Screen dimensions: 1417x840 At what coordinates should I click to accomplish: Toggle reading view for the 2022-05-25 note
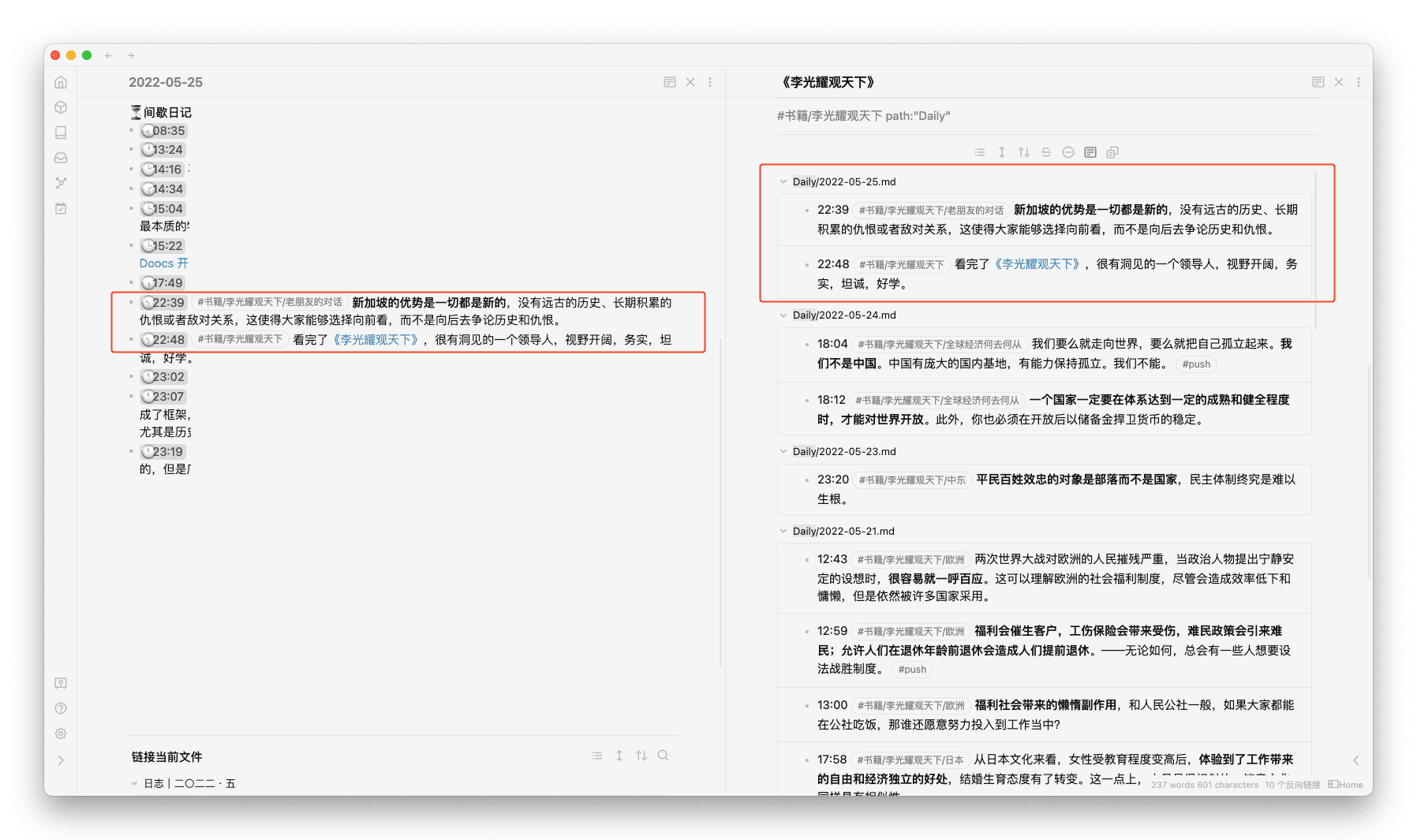[670, 82]
